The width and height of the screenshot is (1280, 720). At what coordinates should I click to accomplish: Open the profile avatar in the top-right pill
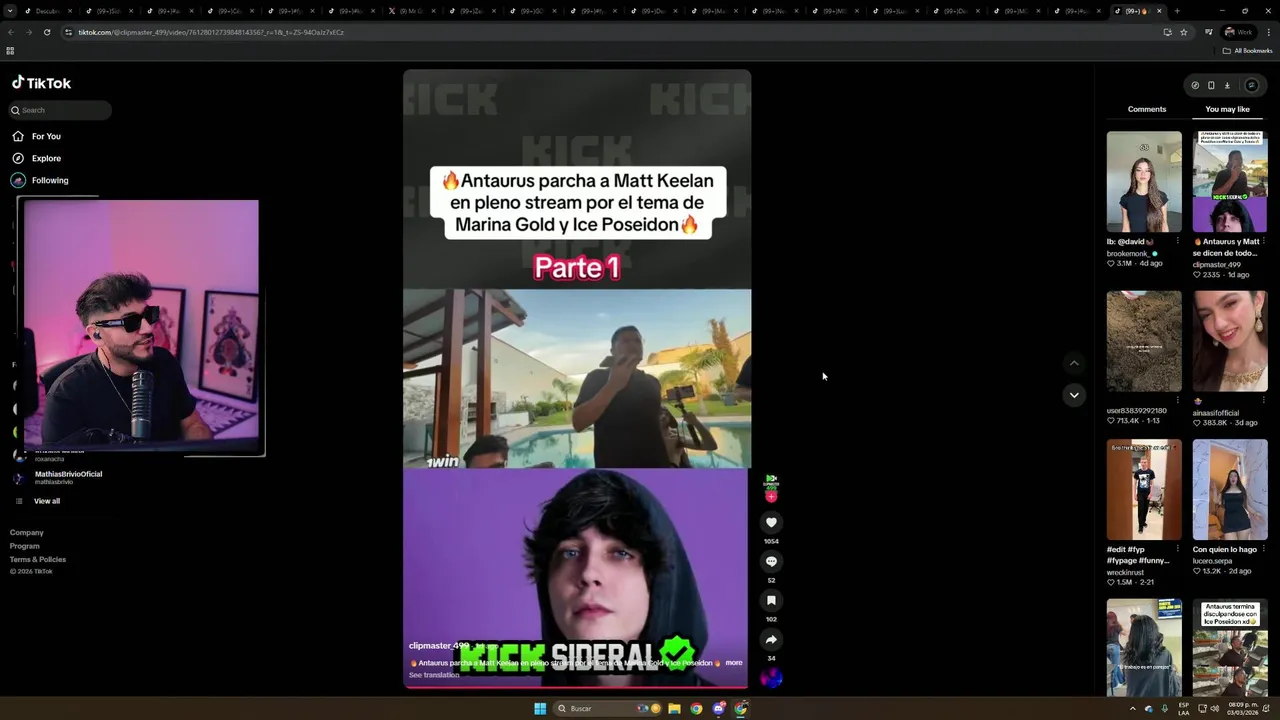(1251, 85)
